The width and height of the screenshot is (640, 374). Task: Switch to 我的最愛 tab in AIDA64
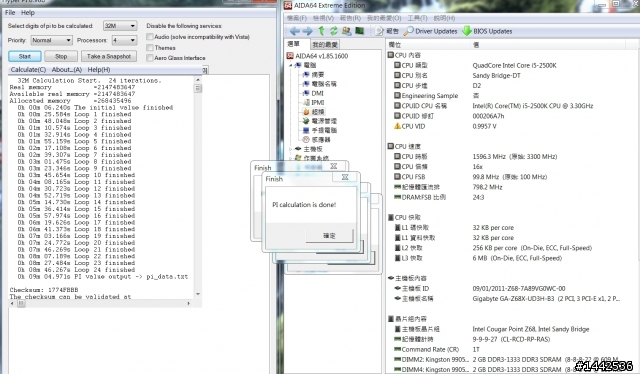325,45
